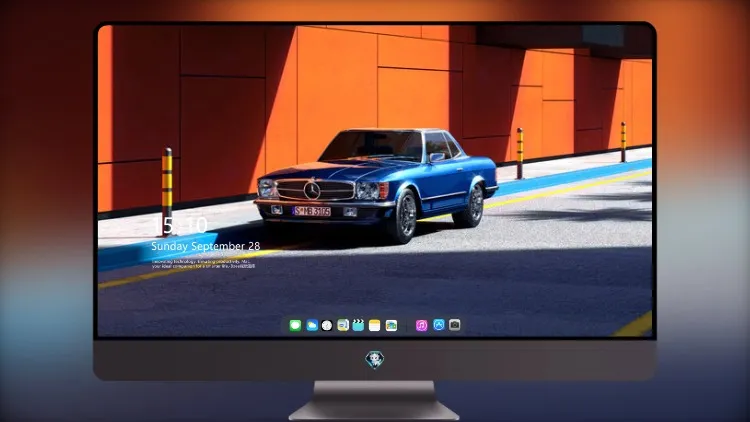The height and width of the screenshot is (422, 750).
Task: Click the blue Mercedes car on wallpaper
Action: (376, 183)
